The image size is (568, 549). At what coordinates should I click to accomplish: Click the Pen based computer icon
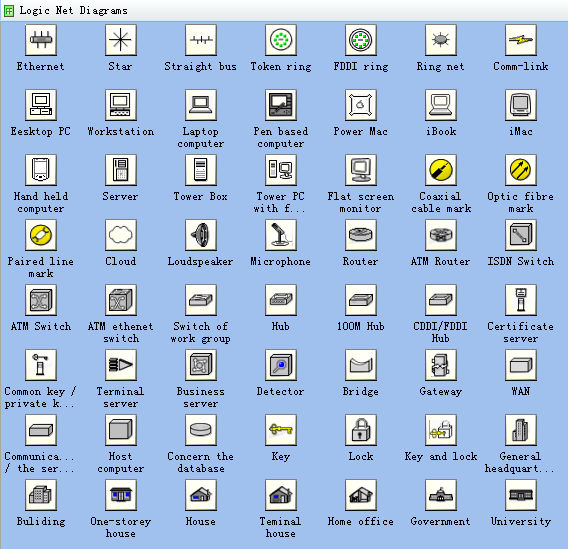pyautogui.click(x=281, y=105)
